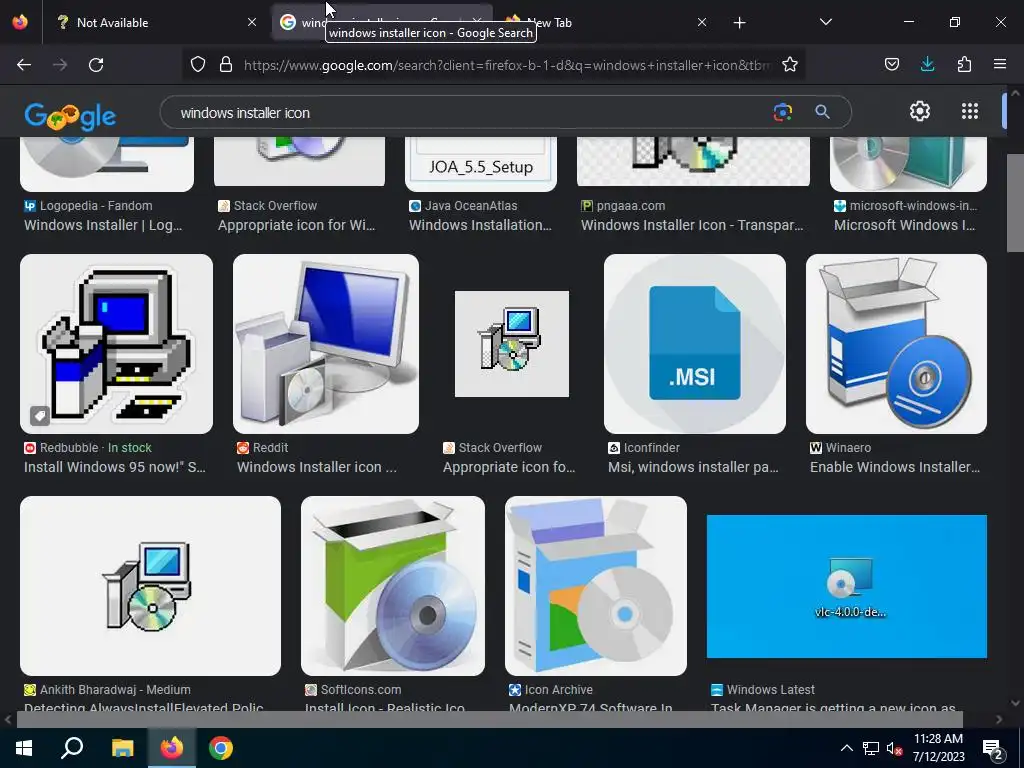Open the Winaero blue box image
The width and height of the screenshot is (1024, 768).
(x=896, y=344)
